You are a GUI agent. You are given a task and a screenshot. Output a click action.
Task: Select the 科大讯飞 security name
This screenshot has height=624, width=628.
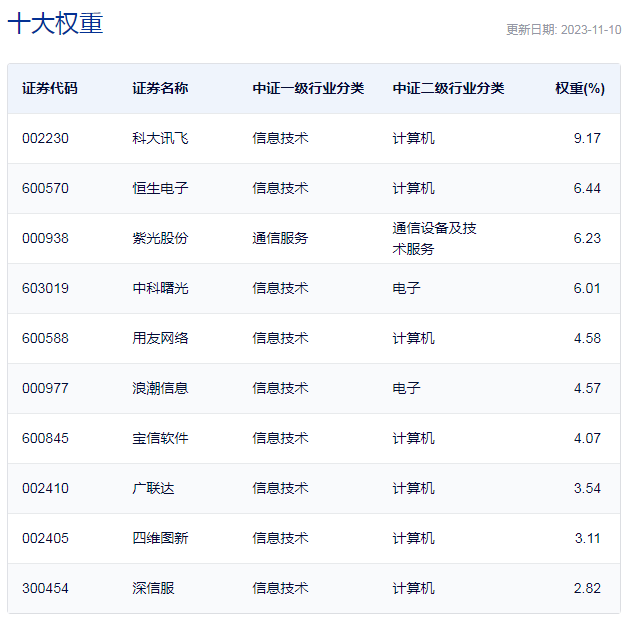click(x=160, y=138)
